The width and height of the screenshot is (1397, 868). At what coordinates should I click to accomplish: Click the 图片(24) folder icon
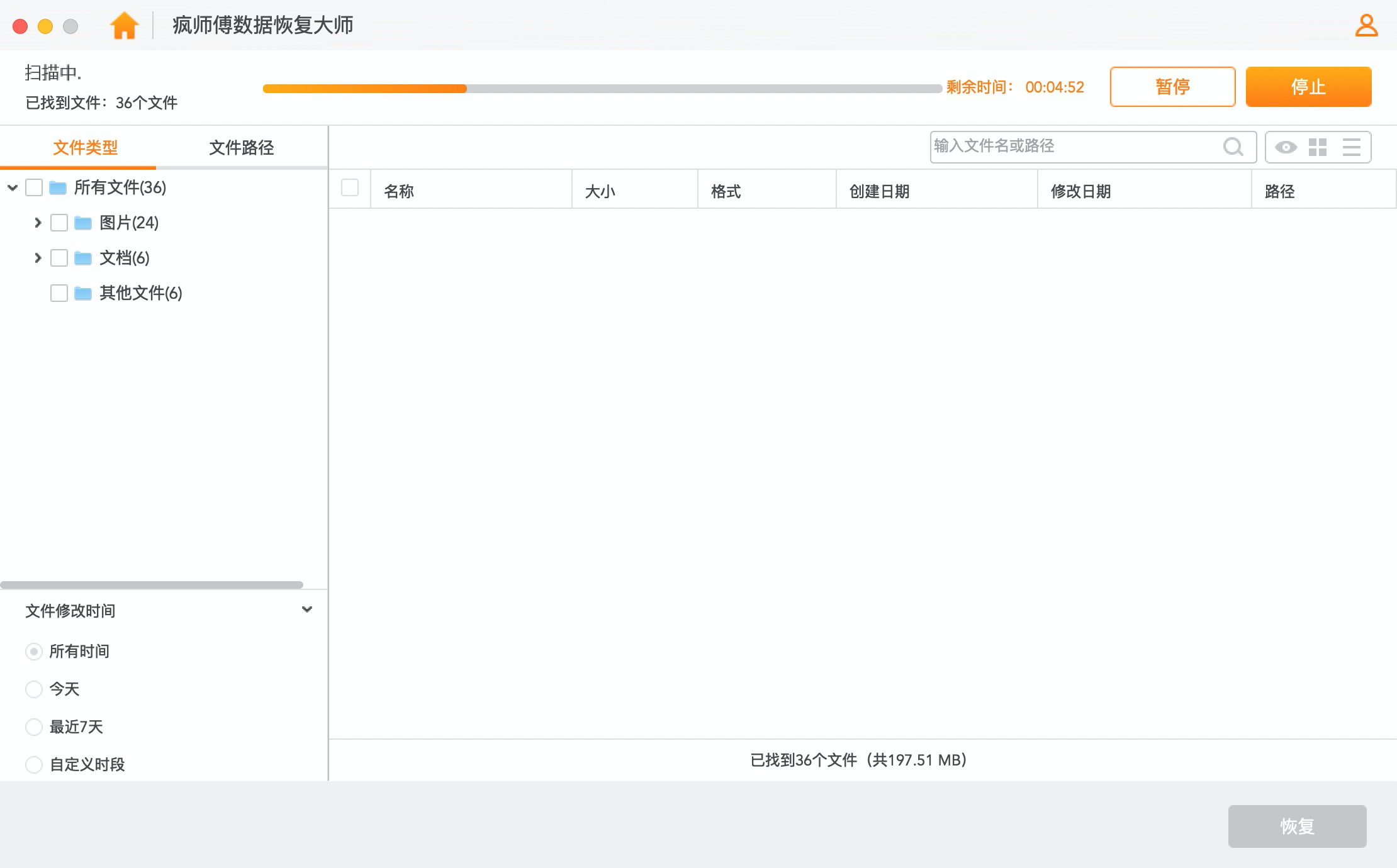coord(82,223)
